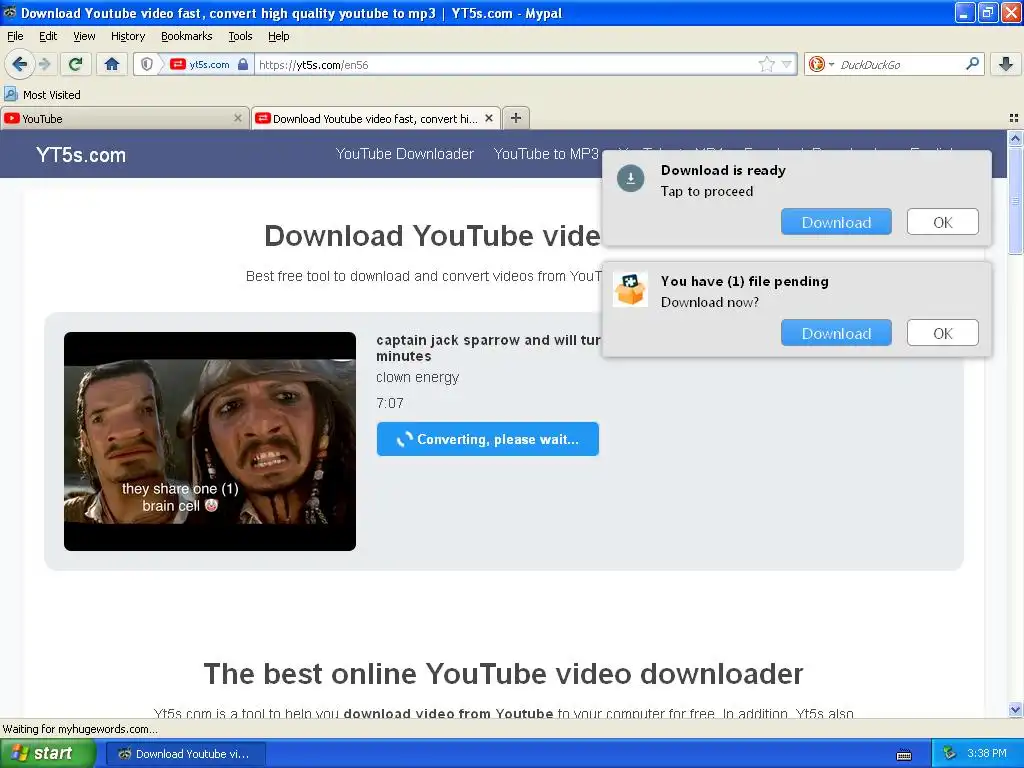Open the Most Visited bookmarks folder
This screenshot has width=1024, height=768.
click(43, 95)
